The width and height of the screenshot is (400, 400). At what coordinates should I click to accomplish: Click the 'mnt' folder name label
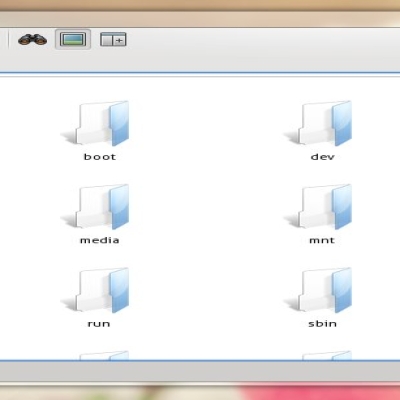322,240
